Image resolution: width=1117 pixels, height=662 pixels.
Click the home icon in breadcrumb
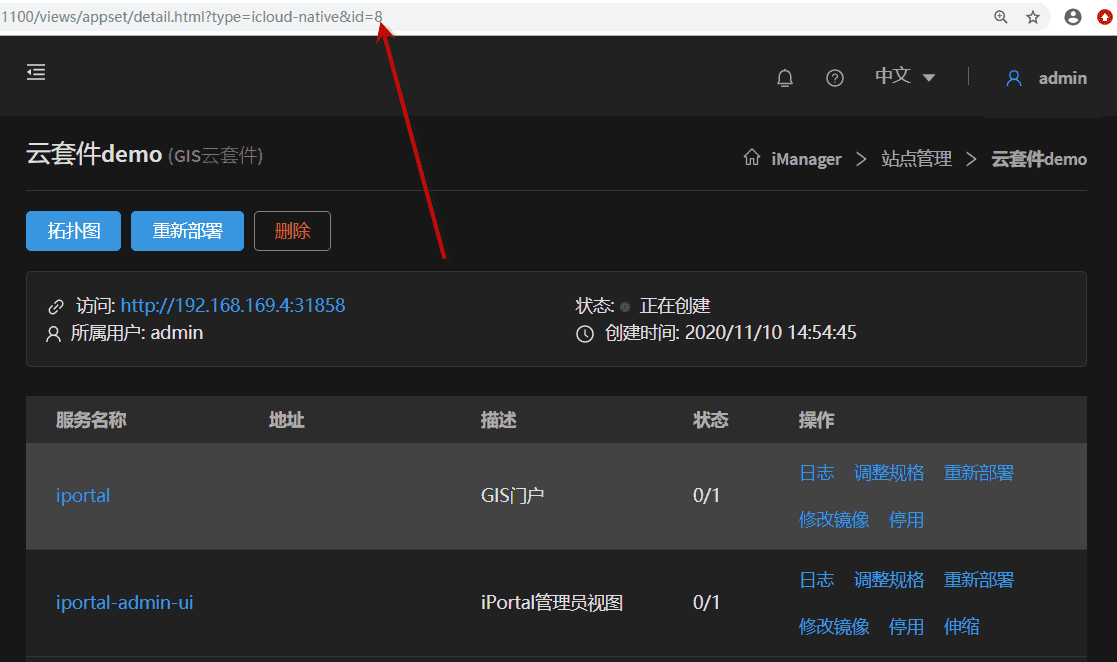(752, 158)
